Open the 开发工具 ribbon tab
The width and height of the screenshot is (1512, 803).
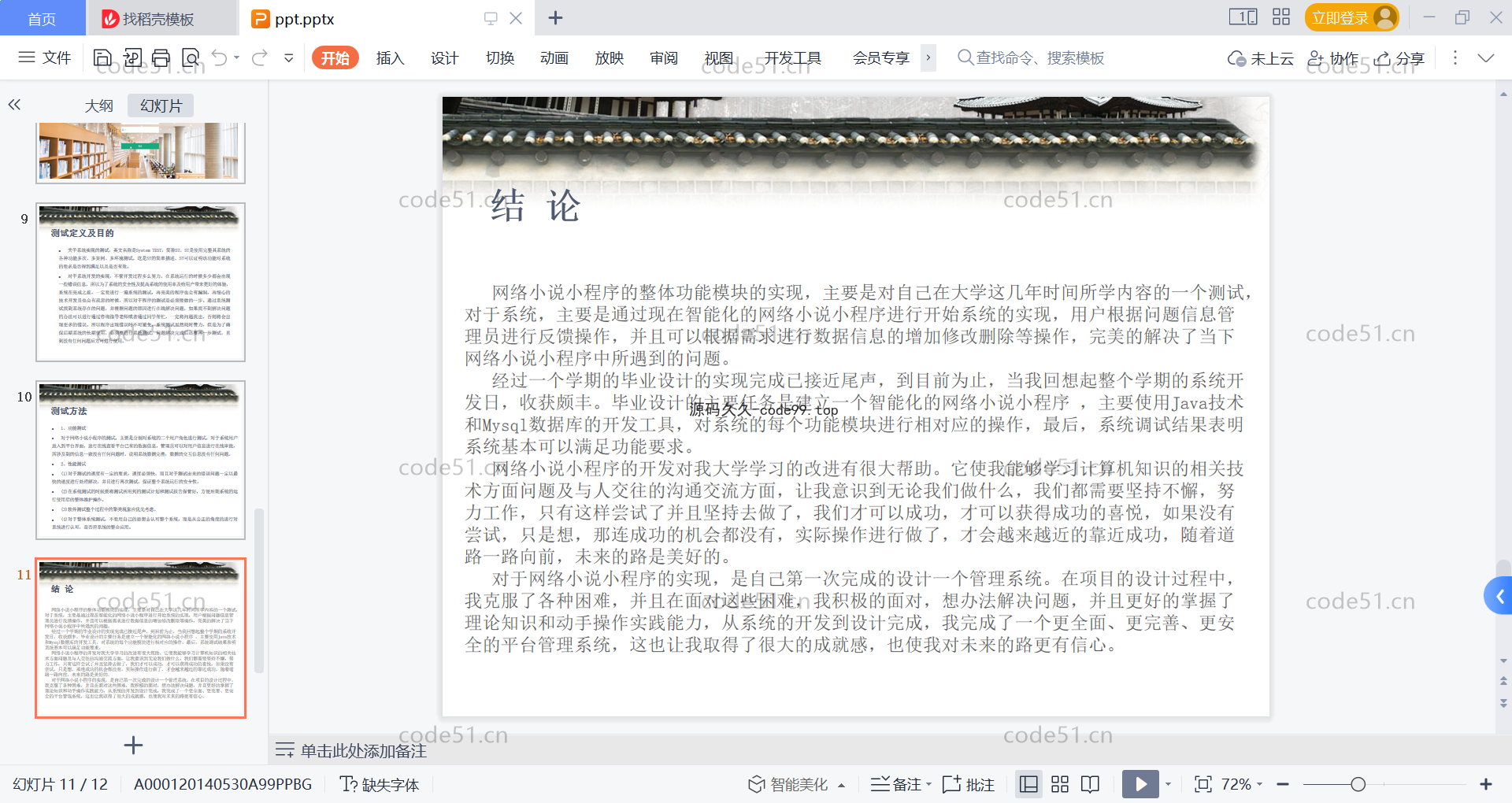tap(793, 57)
